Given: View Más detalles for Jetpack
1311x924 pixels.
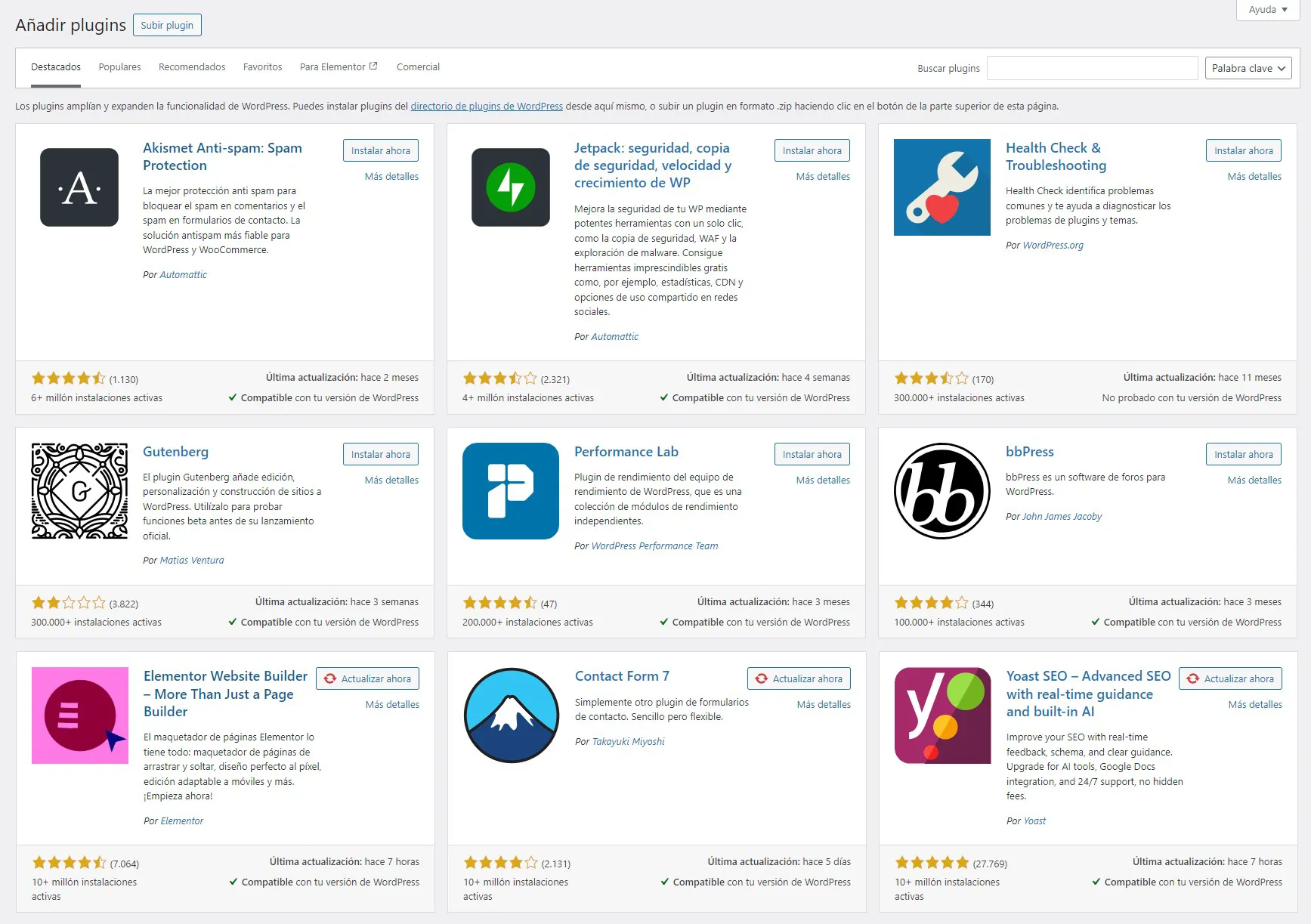Looking at the screenshot, I should (x=823, y=176).
